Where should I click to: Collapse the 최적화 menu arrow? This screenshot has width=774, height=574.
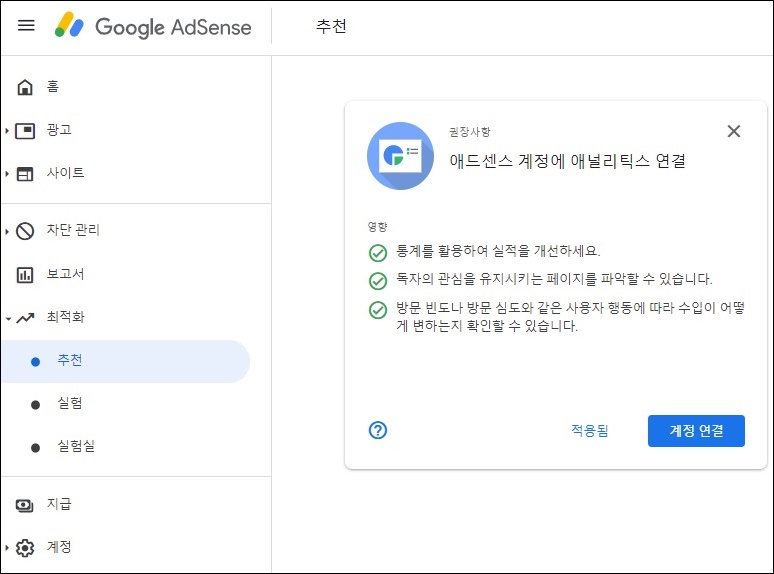coord(8,318)
